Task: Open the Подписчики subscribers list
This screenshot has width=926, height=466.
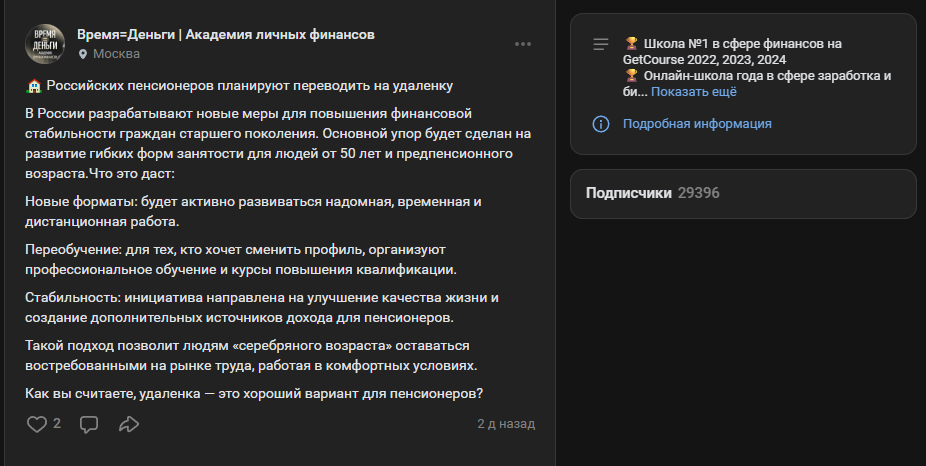Action: (x=628, y=193)
